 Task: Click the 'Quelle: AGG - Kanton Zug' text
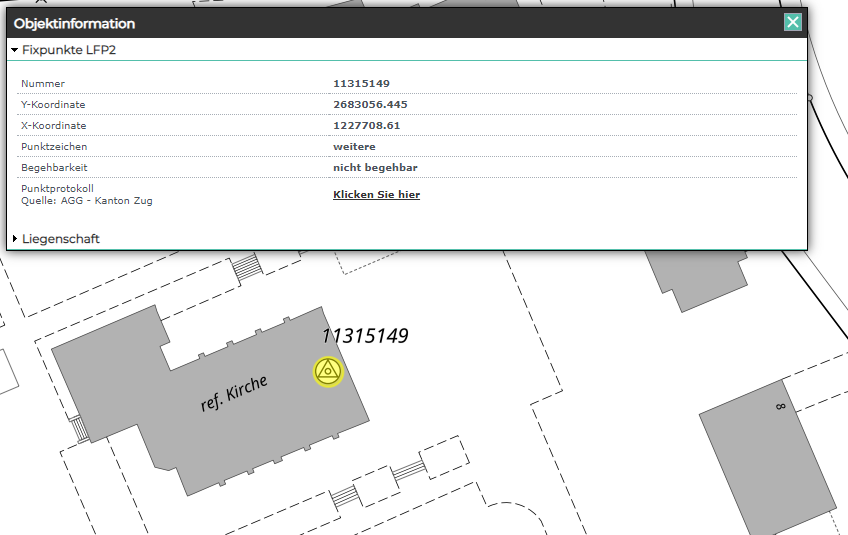point(87,201)
